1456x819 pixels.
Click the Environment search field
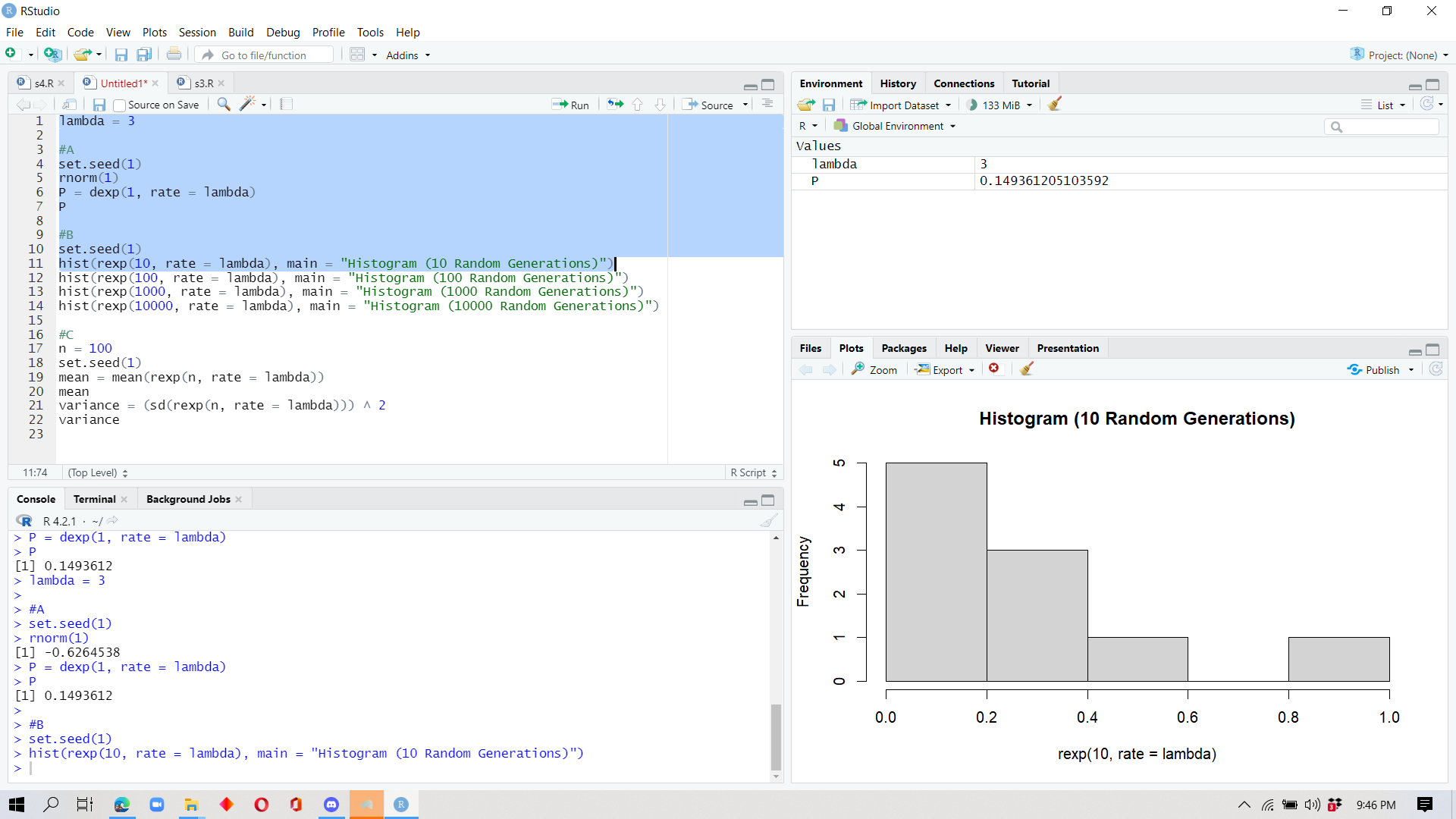pyautogui.click(x=1382, y=127)
